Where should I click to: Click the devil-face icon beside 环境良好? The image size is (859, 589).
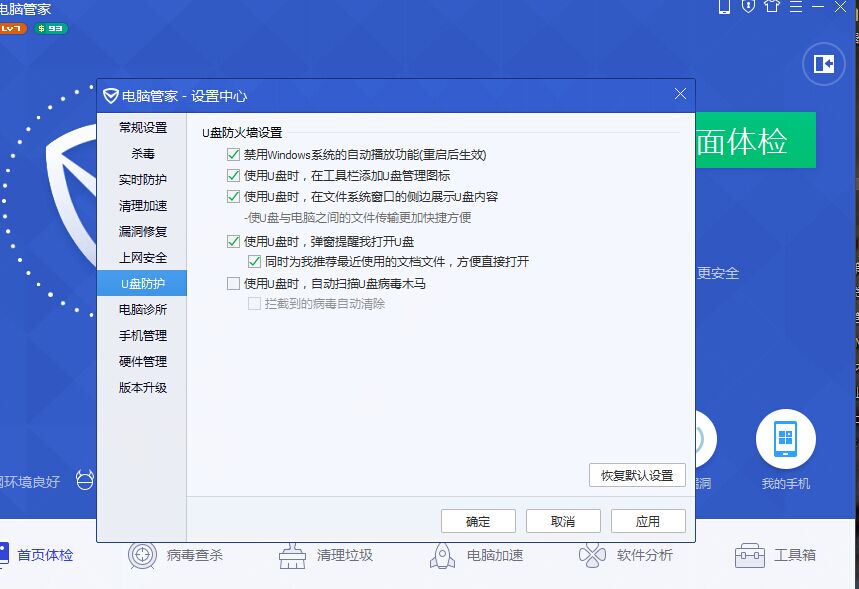(85, 480)
